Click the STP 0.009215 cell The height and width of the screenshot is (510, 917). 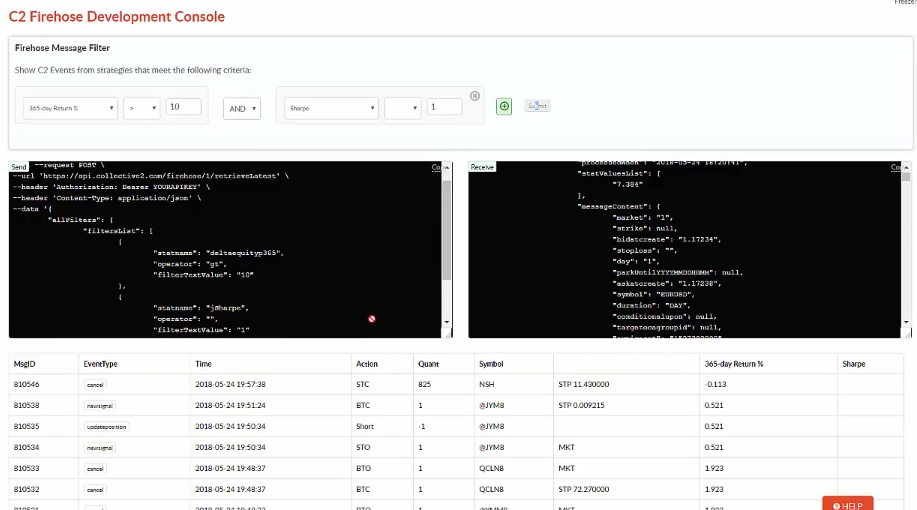[x=581, y=405]
